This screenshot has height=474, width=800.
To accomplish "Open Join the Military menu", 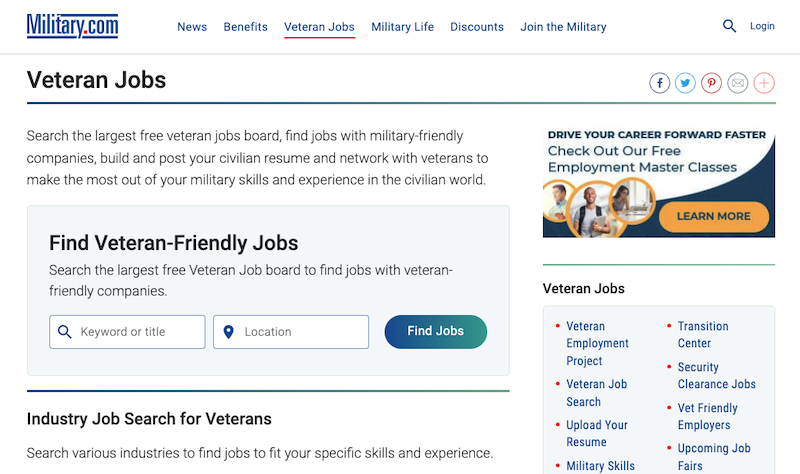I will 563,27.
